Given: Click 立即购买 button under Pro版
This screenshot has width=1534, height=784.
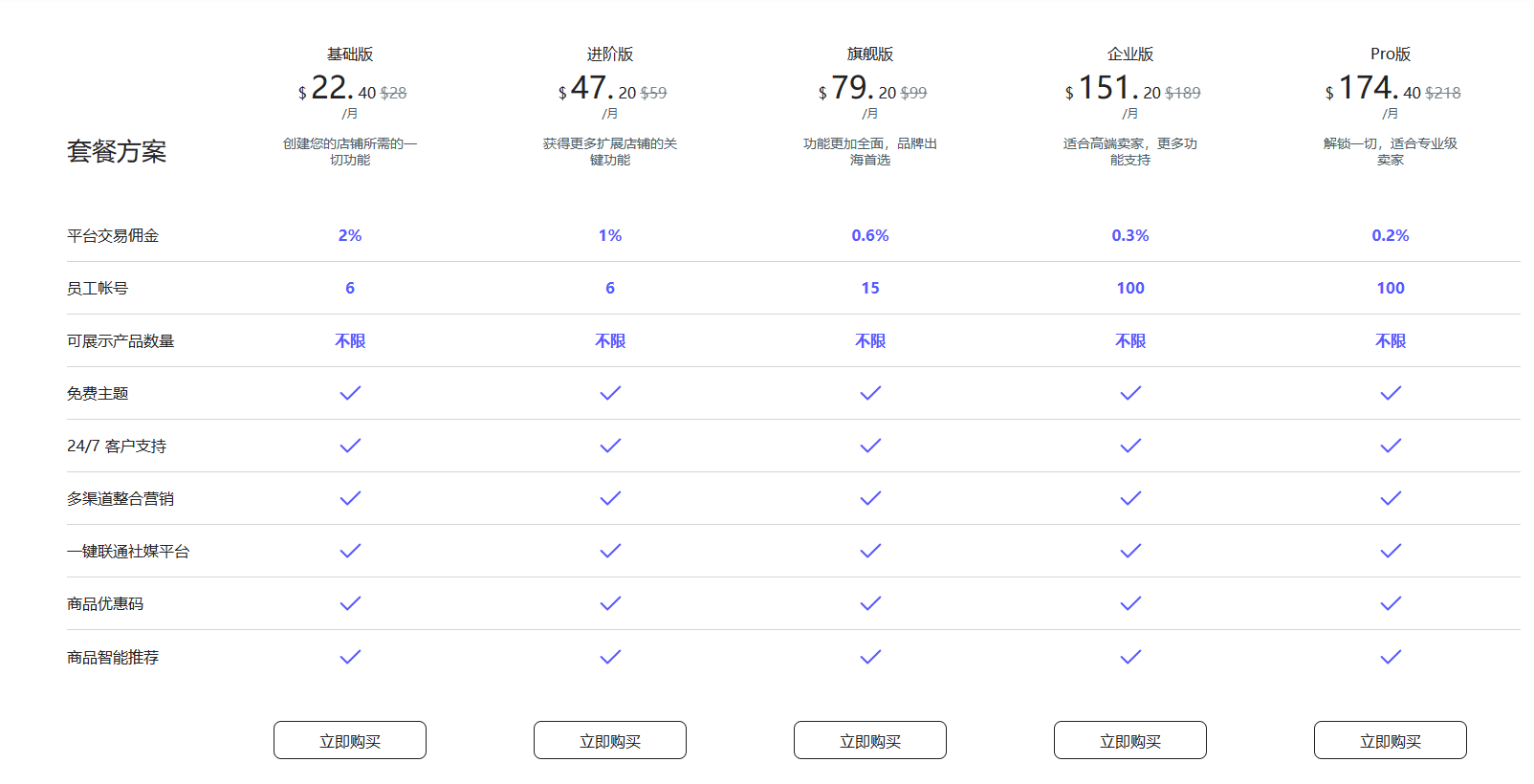Looking at the screenshot, I should point(1391,740).
